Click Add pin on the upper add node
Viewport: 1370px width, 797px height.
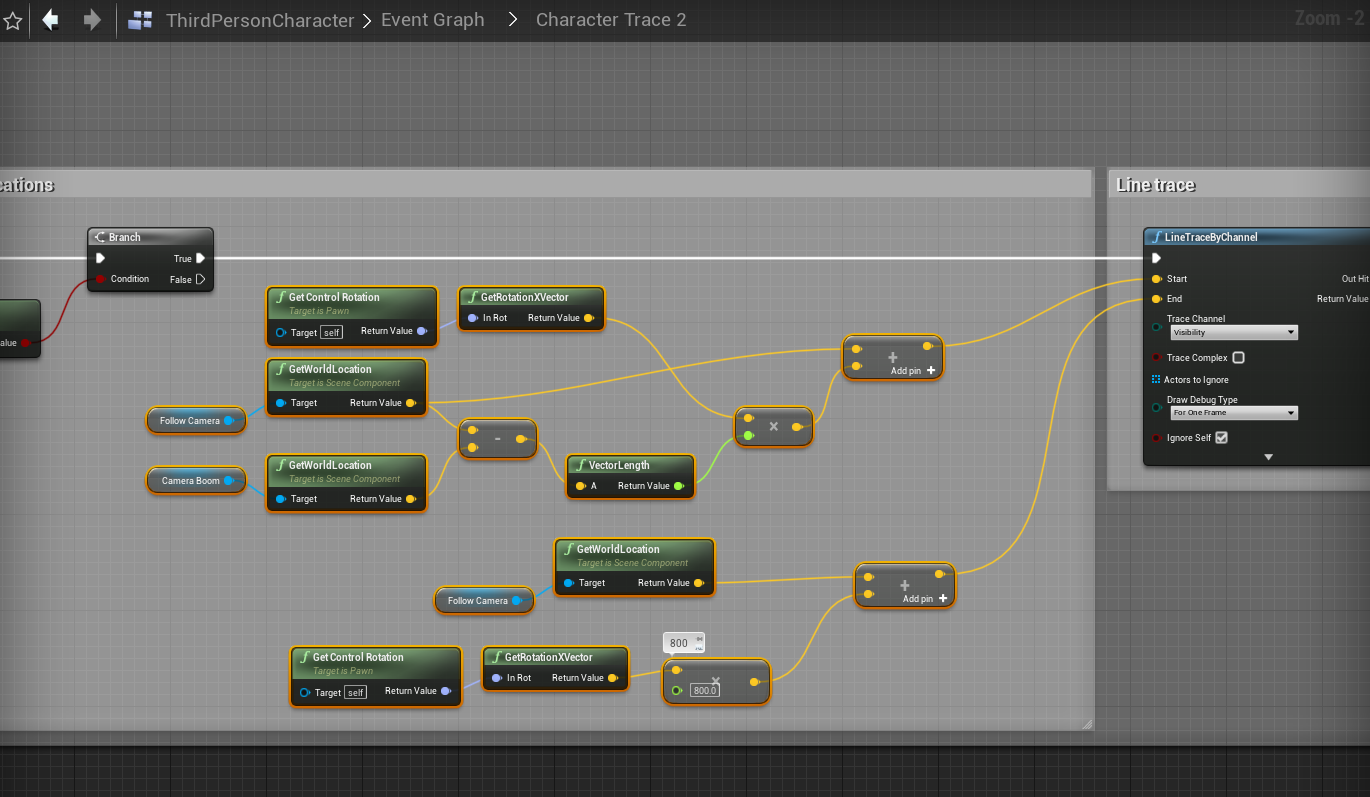[912, 370]
